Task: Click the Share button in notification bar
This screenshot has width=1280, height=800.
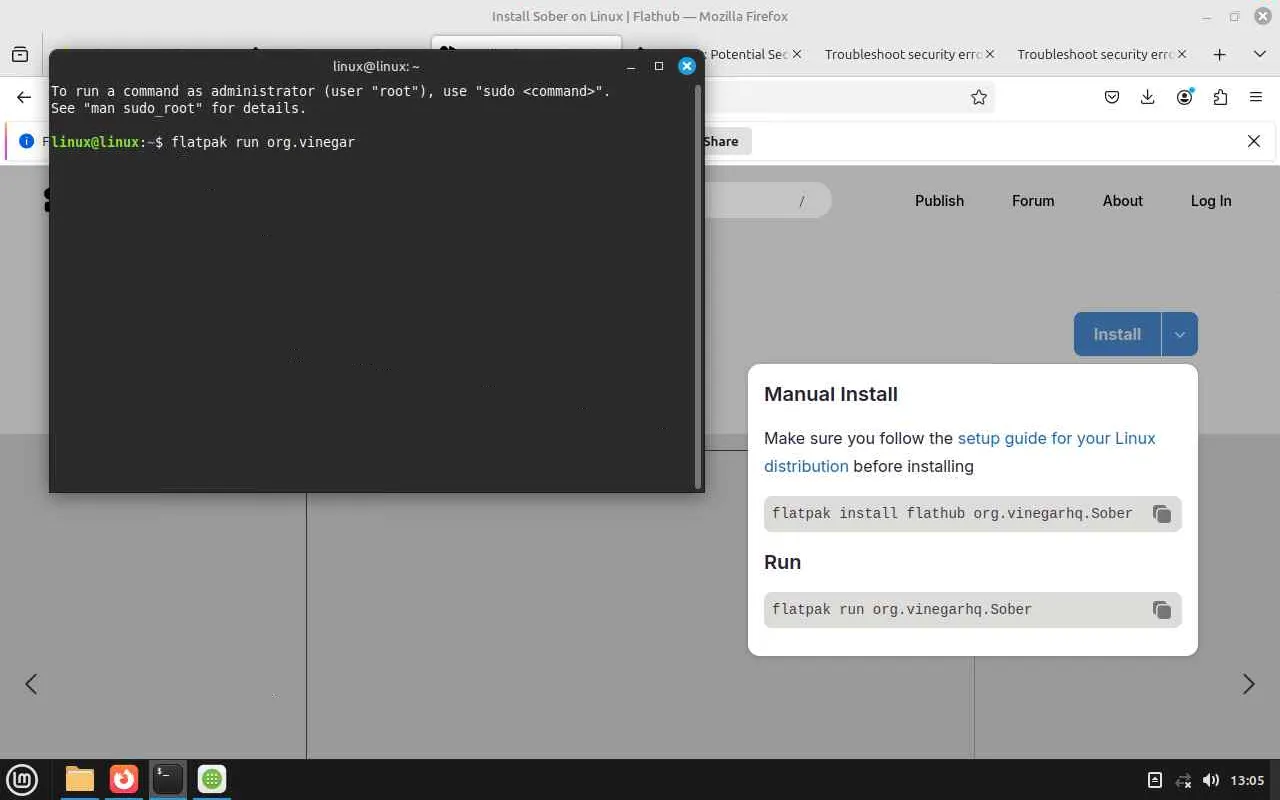Action: 725,141
